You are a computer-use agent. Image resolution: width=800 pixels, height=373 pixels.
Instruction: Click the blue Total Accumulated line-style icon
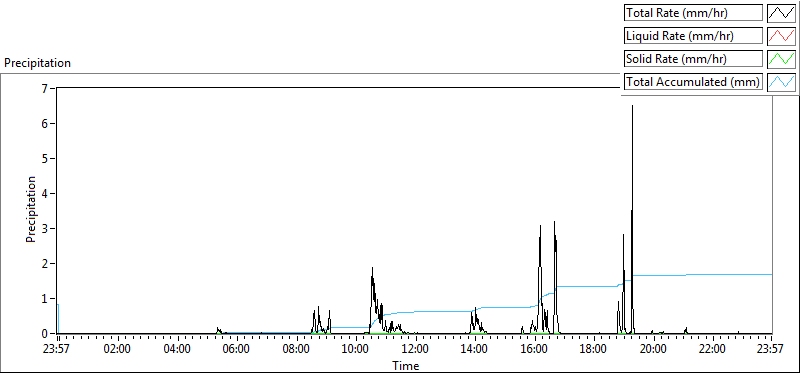click(x=781, y=82)
